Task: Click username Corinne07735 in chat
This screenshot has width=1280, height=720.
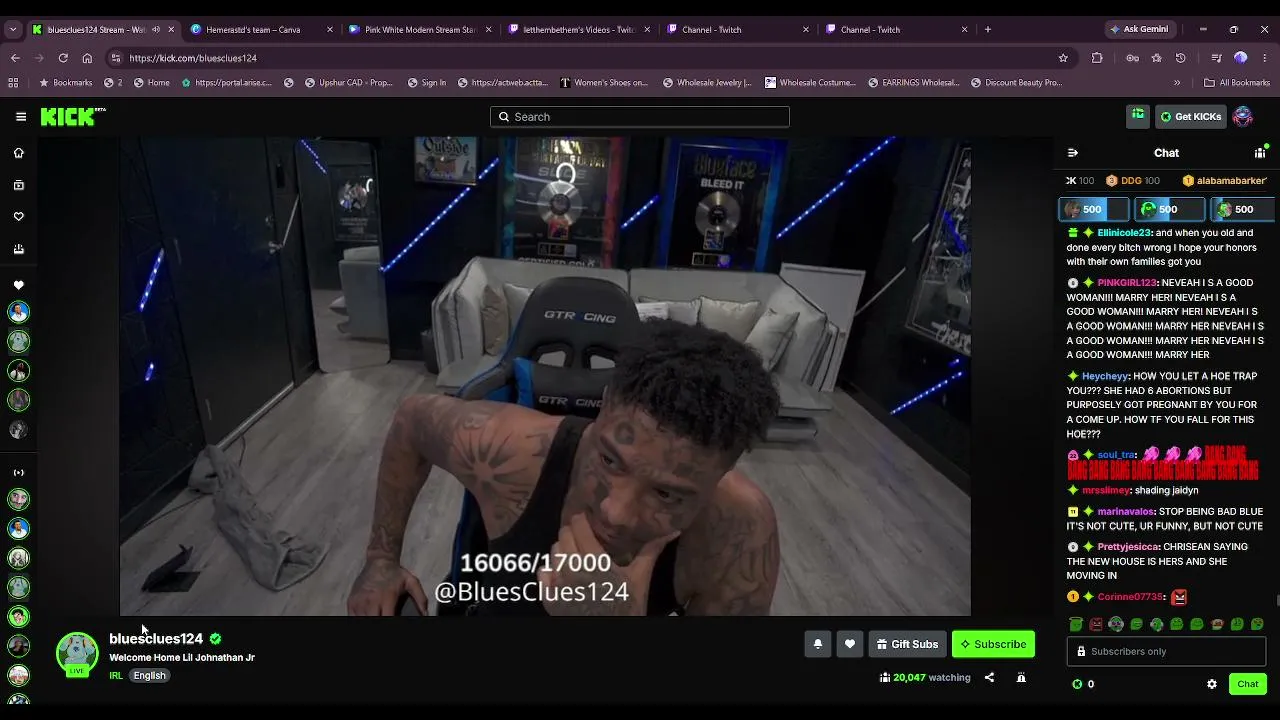Action: (1130, 597)
